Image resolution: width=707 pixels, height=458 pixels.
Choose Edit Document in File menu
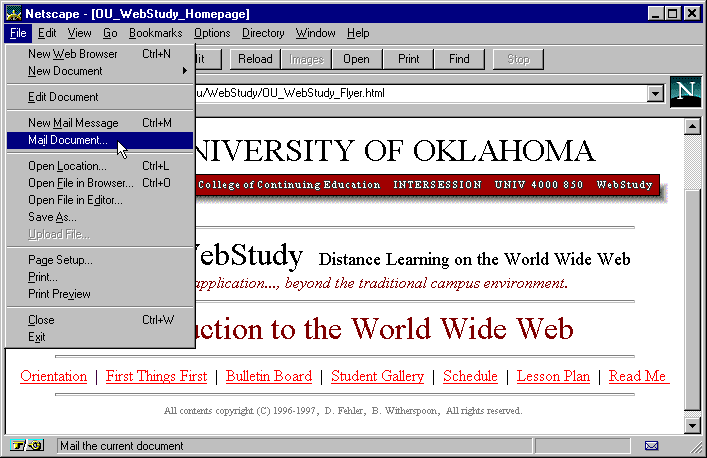coord(100,97)
